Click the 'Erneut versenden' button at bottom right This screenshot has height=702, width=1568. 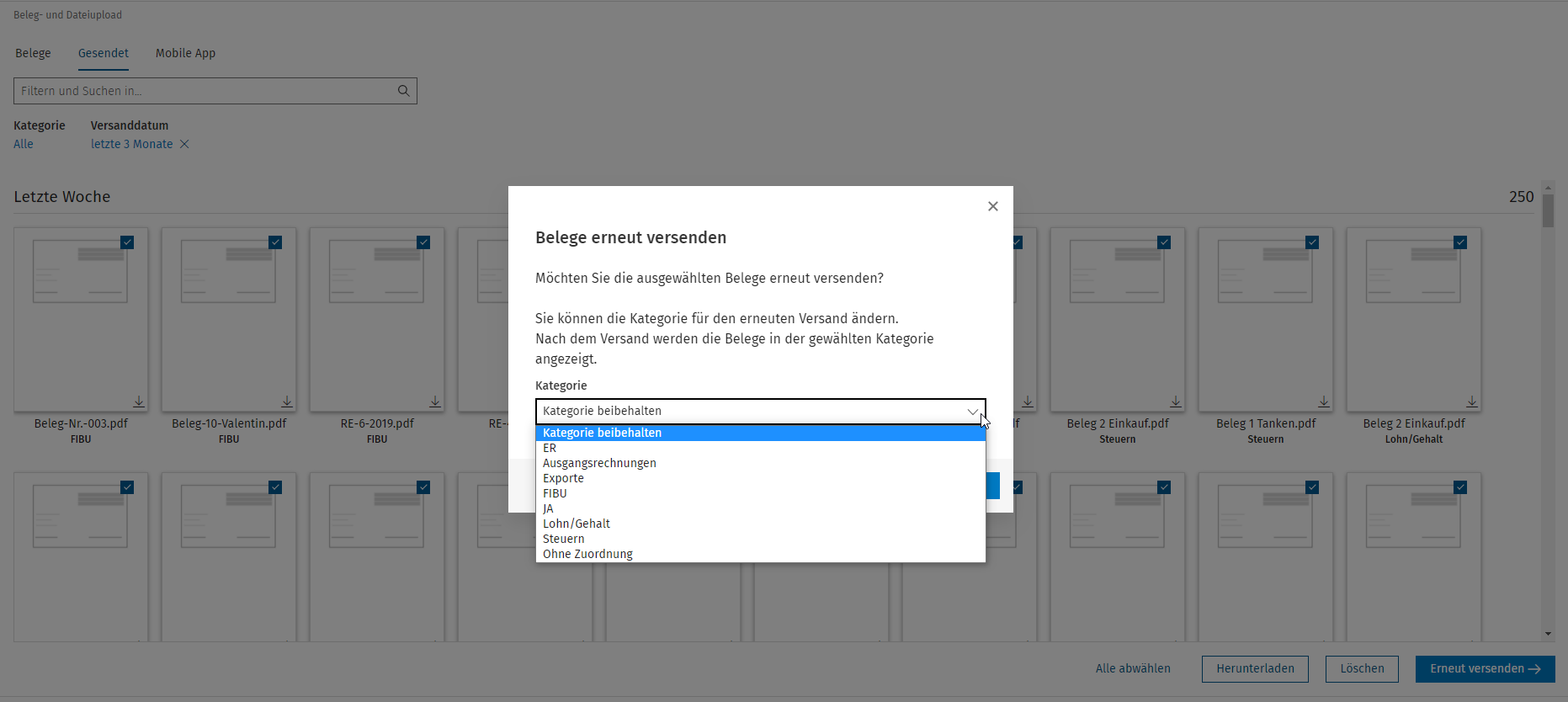pyautogui.click(x=1485, y=668)
